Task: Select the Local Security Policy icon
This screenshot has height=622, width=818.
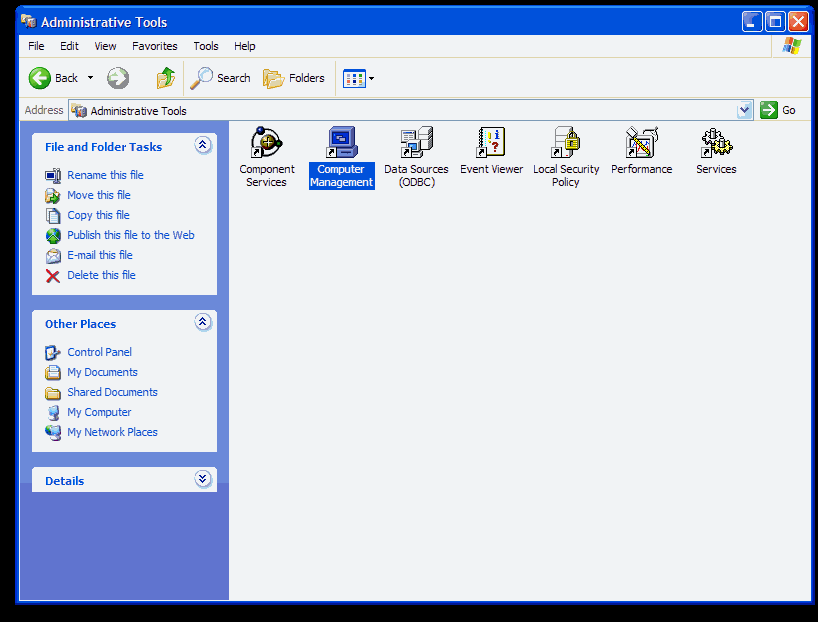Action: [x=566, y=142]
